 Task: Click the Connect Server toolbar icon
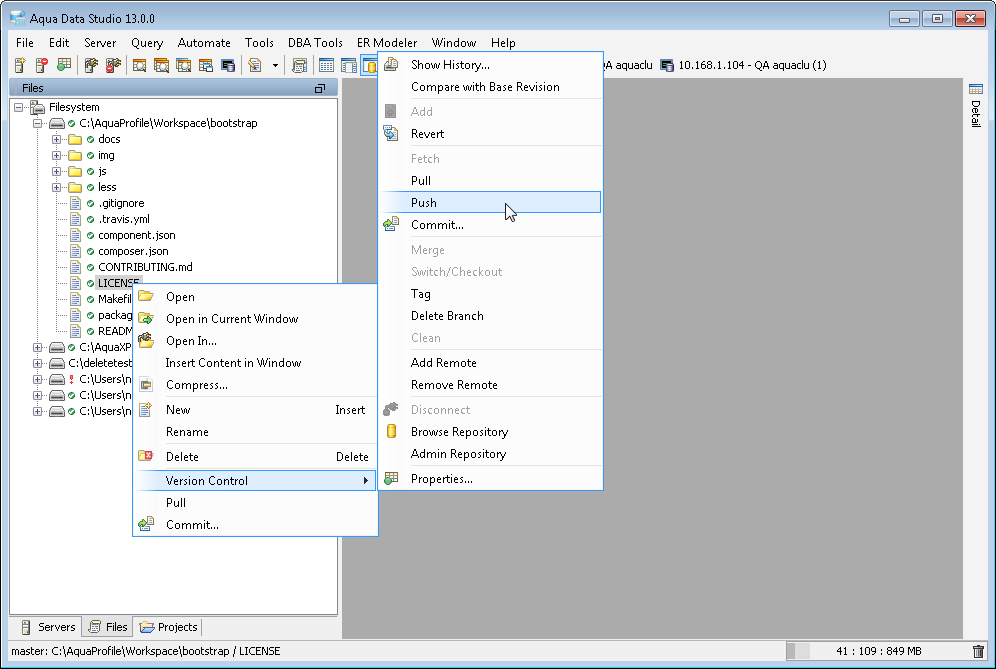[91, 65]
